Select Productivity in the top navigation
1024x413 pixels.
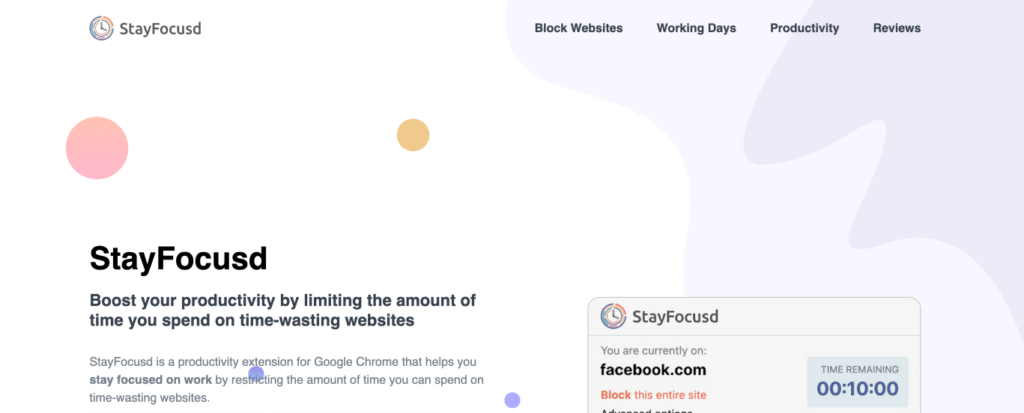(x=805, y=28)
